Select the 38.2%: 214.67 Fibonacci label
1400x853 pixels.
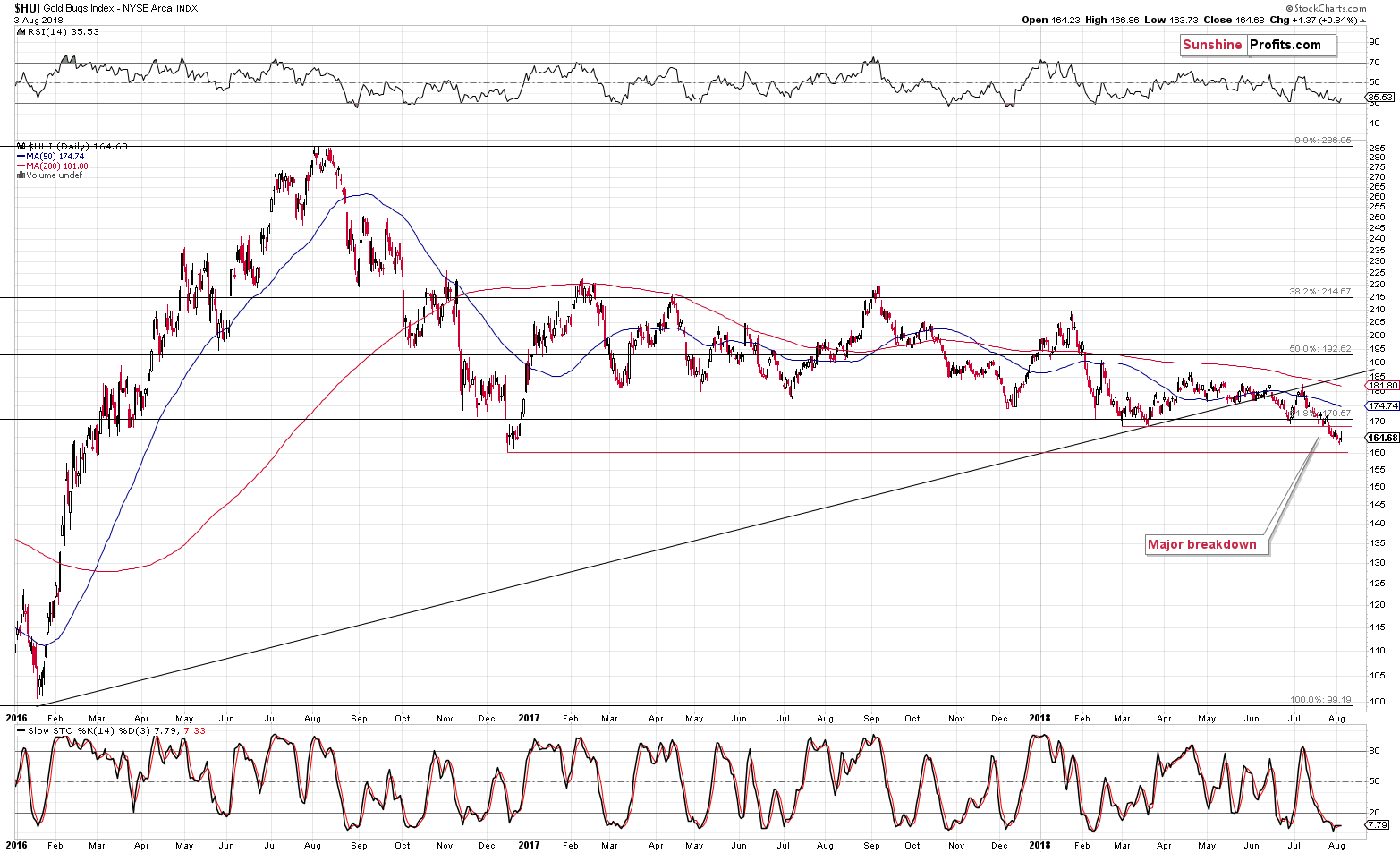[x=1320, y=292]
